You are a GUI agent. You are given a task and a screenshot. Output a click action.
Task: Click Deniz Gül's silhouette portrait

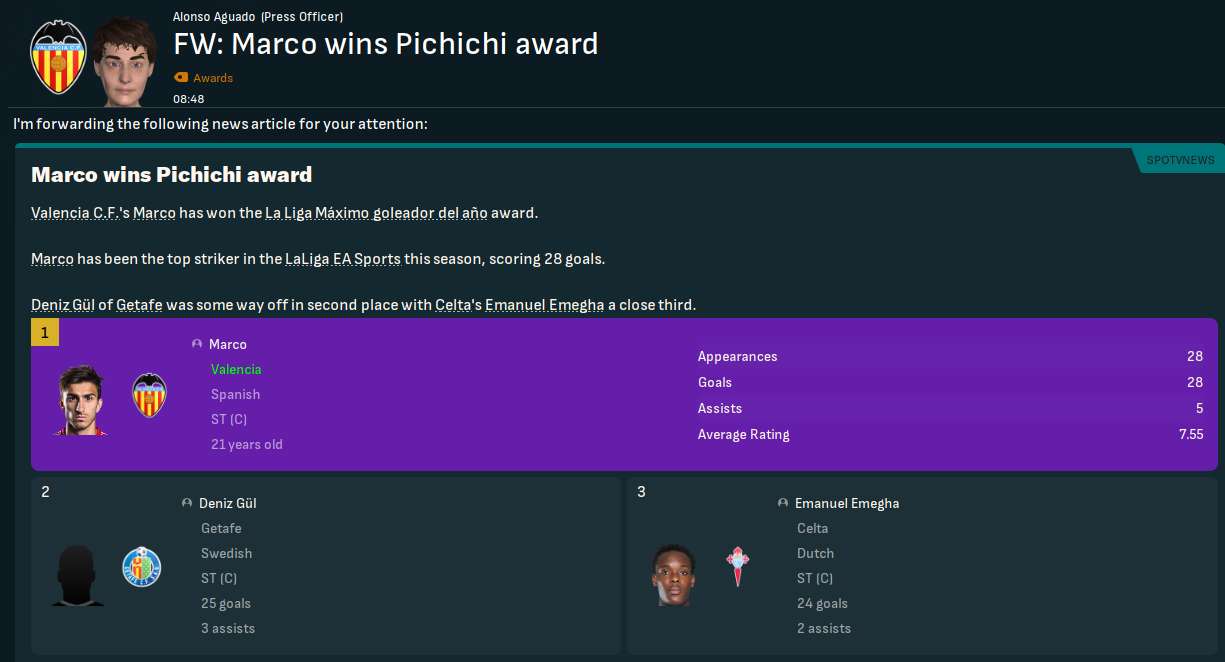coord(77,574)
